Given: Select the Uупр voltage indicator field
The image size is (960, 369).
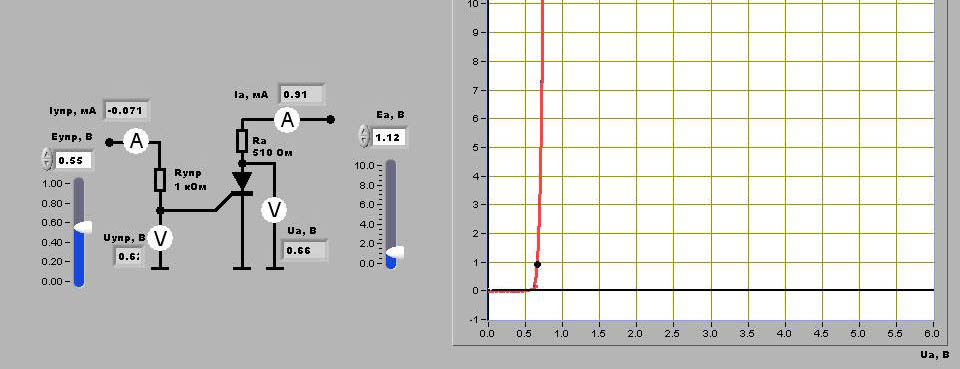Looking at the screenshot, I should tap(128, 256).
